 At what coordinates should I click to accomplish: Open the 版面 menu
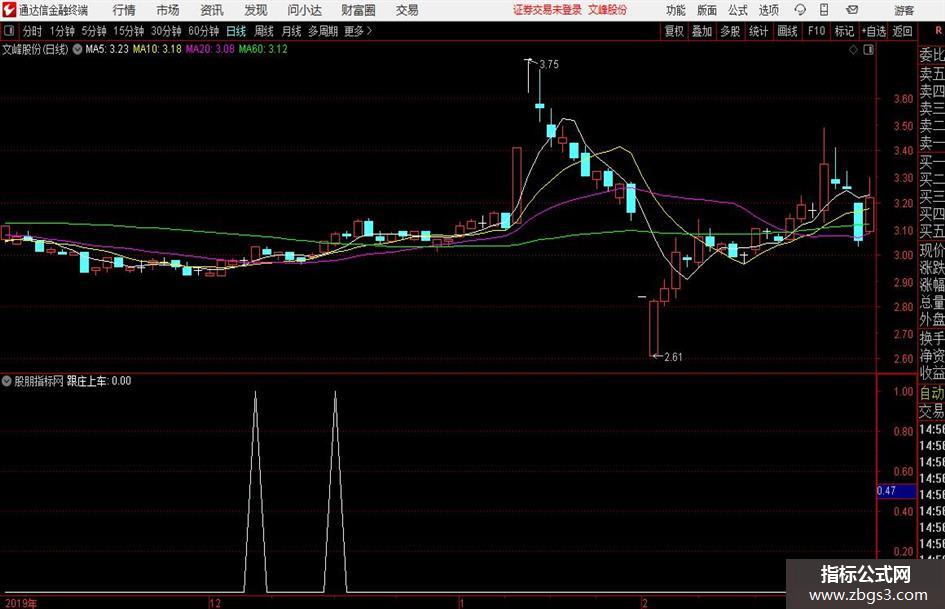point(706,10)
